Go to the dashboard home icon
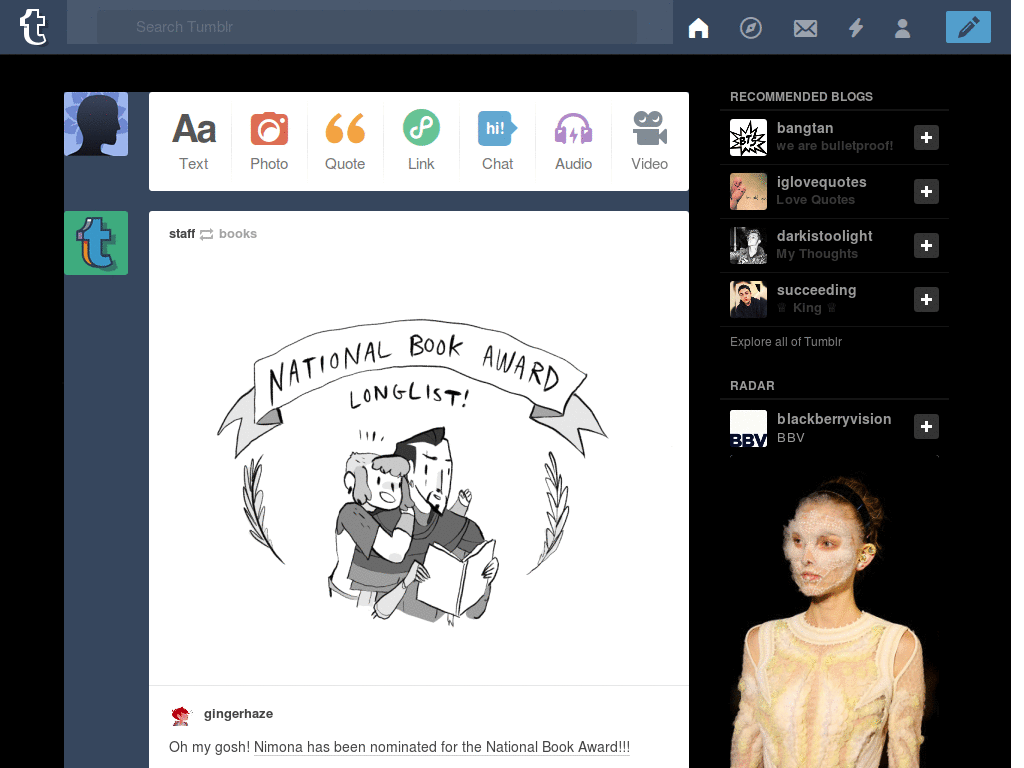This screenshot has height=768, width=1024. [x=698, y=28]
